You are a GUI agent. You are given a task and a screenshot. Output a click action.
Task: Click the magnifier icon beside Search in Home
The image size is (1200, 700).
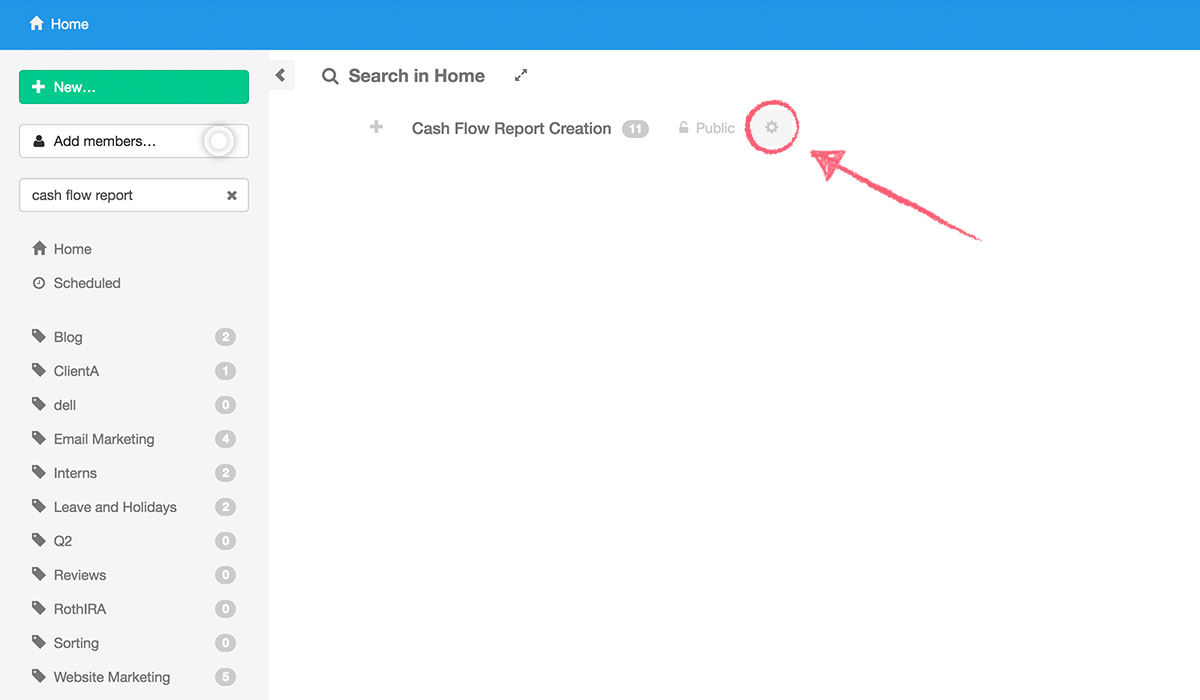tap(330, 76)
